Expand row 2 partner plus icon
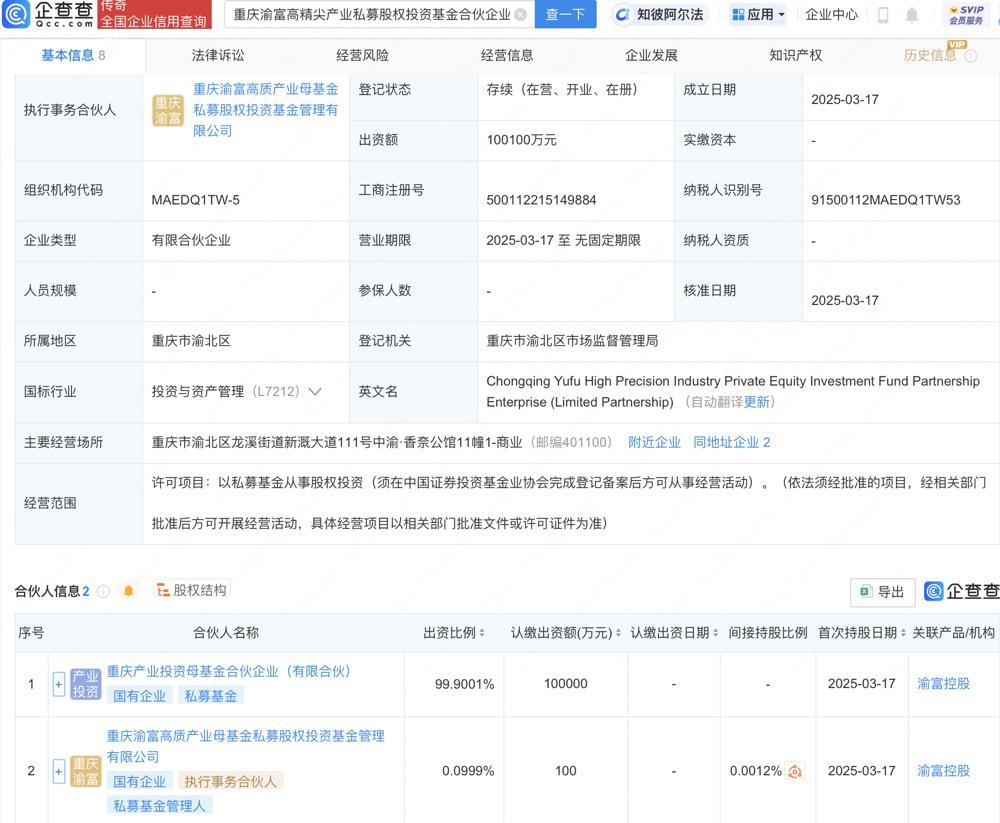 59,771
